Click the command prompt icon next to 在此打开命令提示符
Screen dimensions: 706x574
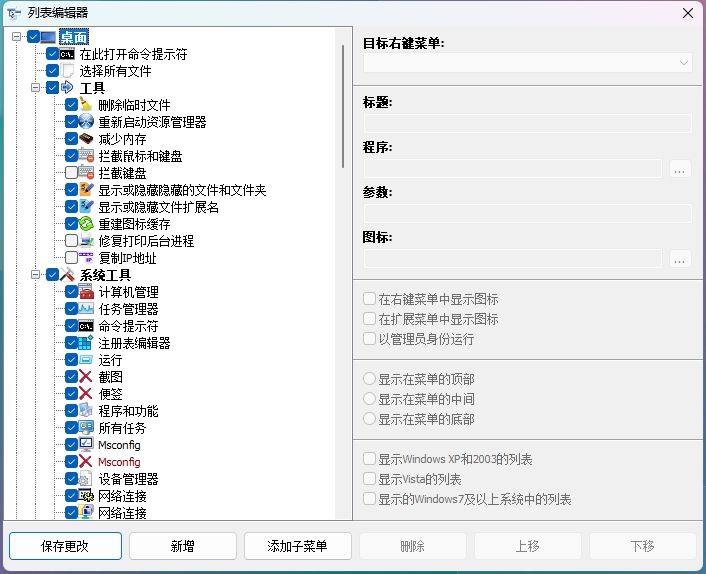coord(67,54)
